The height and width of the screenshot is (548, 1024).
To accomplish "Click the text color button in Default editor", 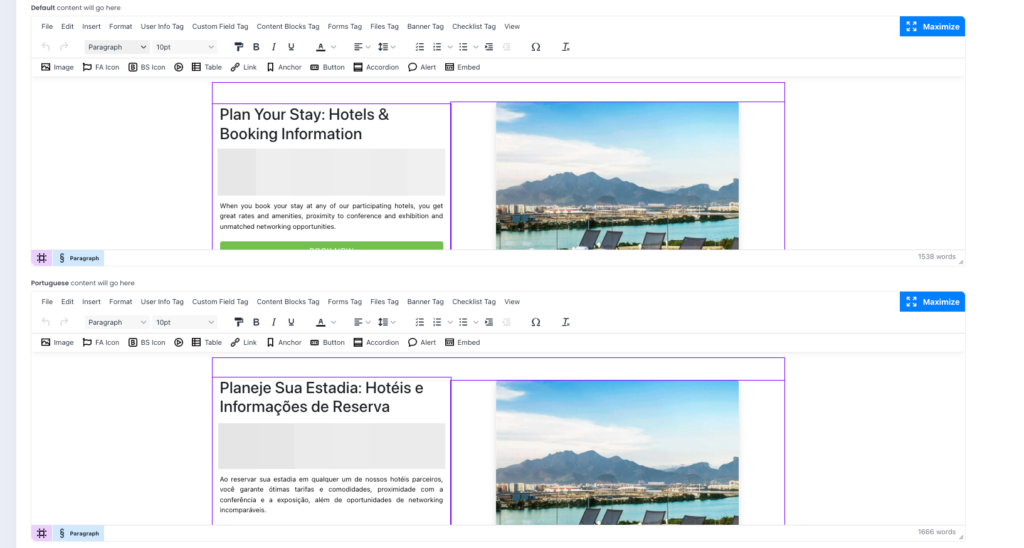I will tap(320, 47).
